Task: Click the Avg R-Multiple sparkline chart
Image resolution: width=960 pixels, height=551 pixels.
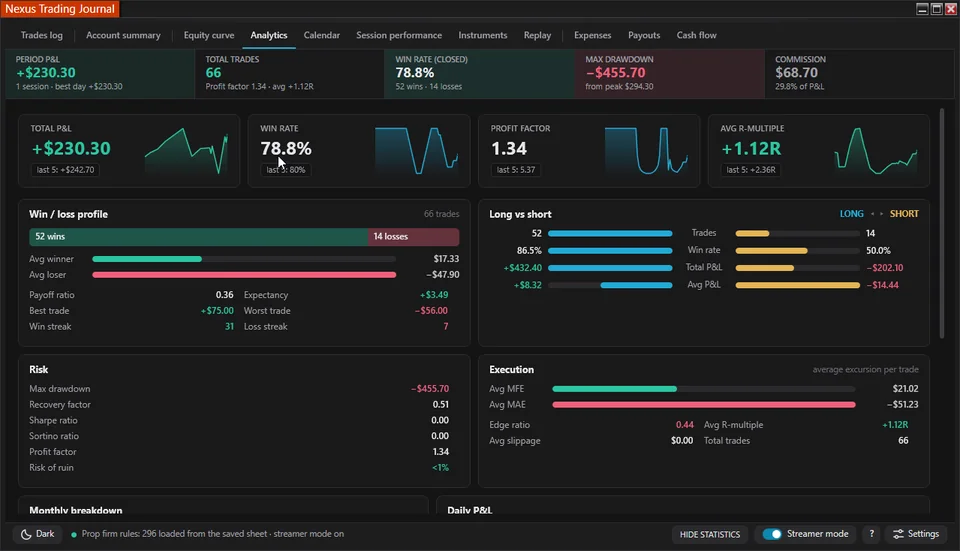Action: coord(876,151)
